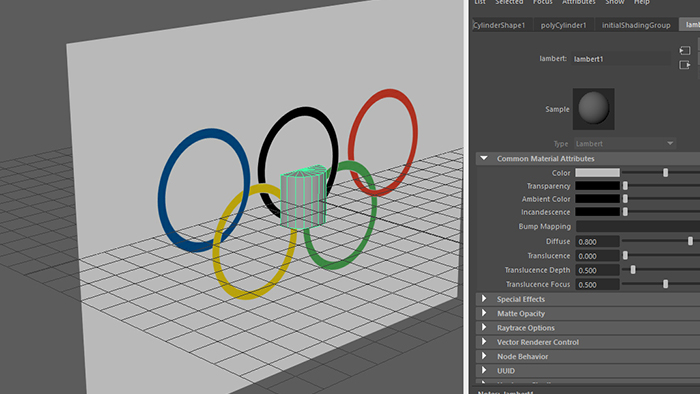Screen dimensions: 700x394
Task: Click the Translucence Focus slider handle
Action: tap(665, 284)
